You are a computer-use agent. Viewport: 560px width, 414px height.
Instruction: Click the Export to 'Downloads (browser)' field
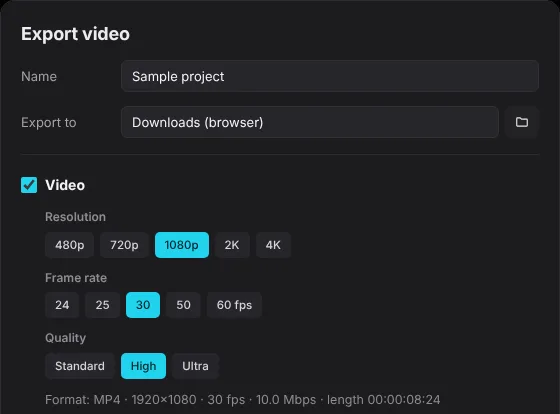310,122
